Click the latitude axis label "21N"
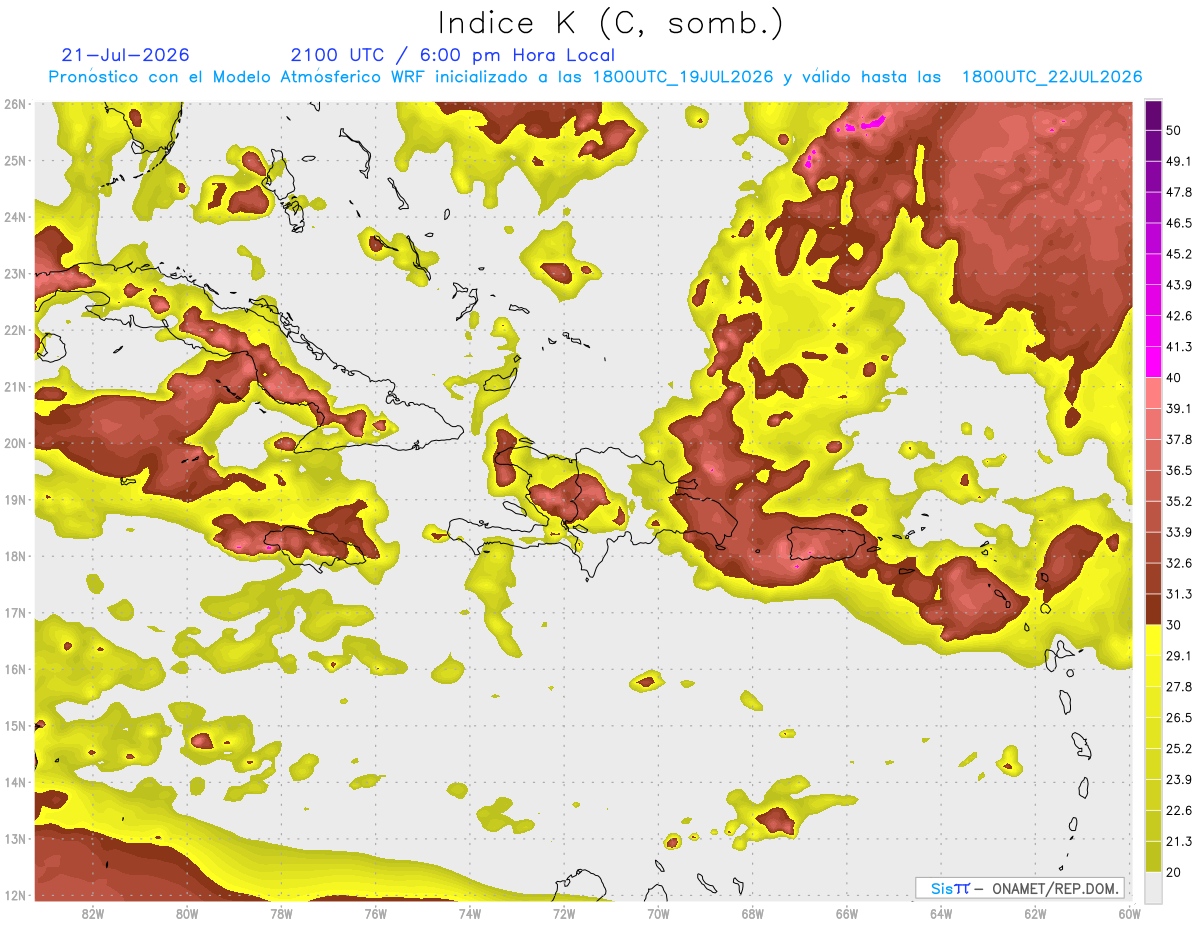Viewport: 1200px width, 927px height. [15, 386]
